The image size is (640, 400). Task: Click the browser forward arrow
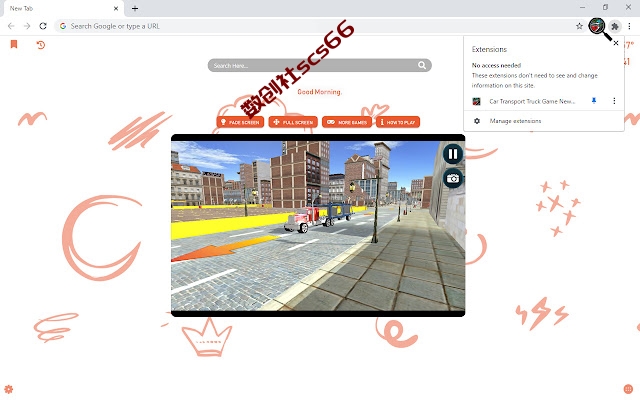(x=27, y=26)
